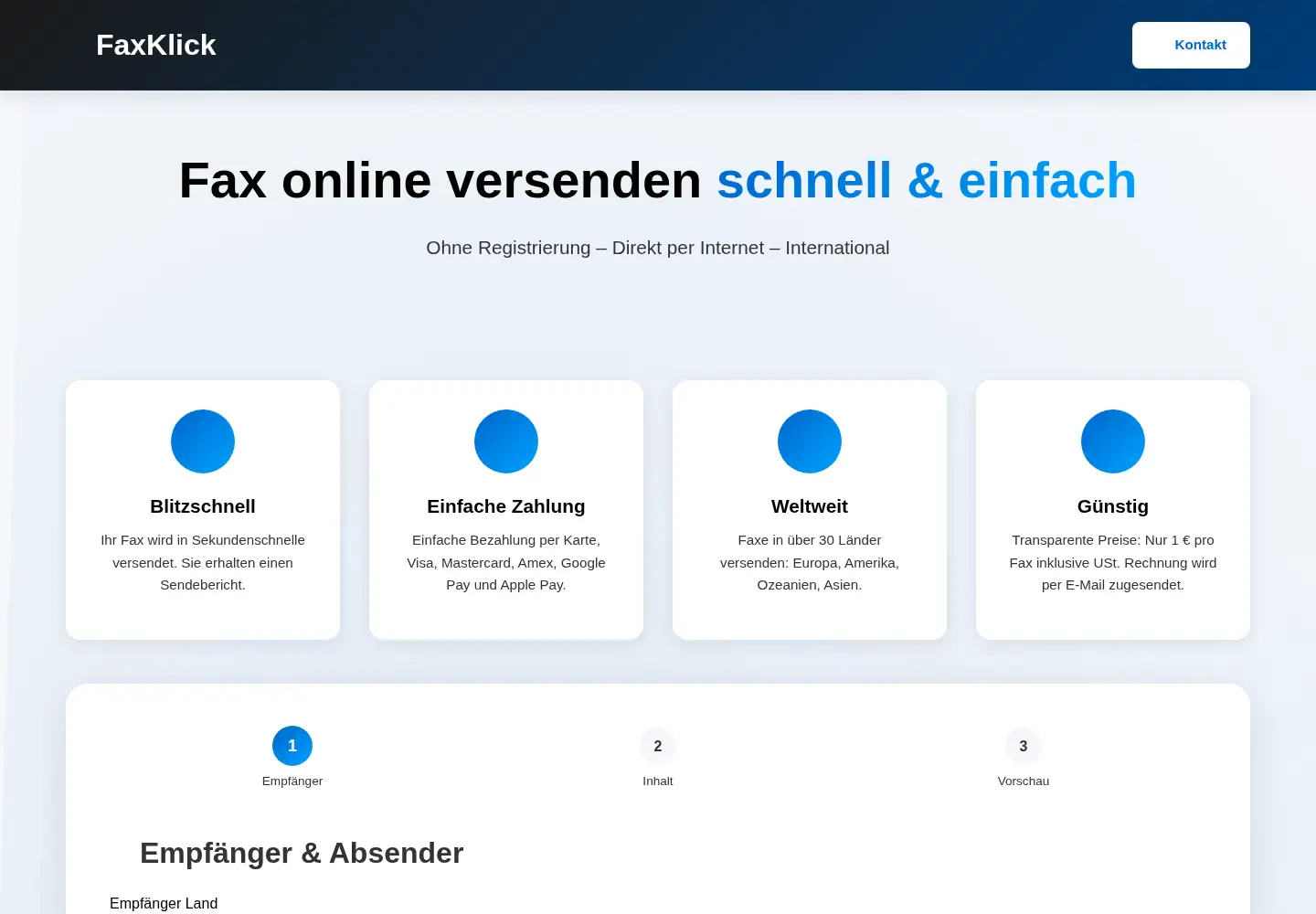
Task: Click 'Transparente Preise' description text
Action: [1113, 562]
